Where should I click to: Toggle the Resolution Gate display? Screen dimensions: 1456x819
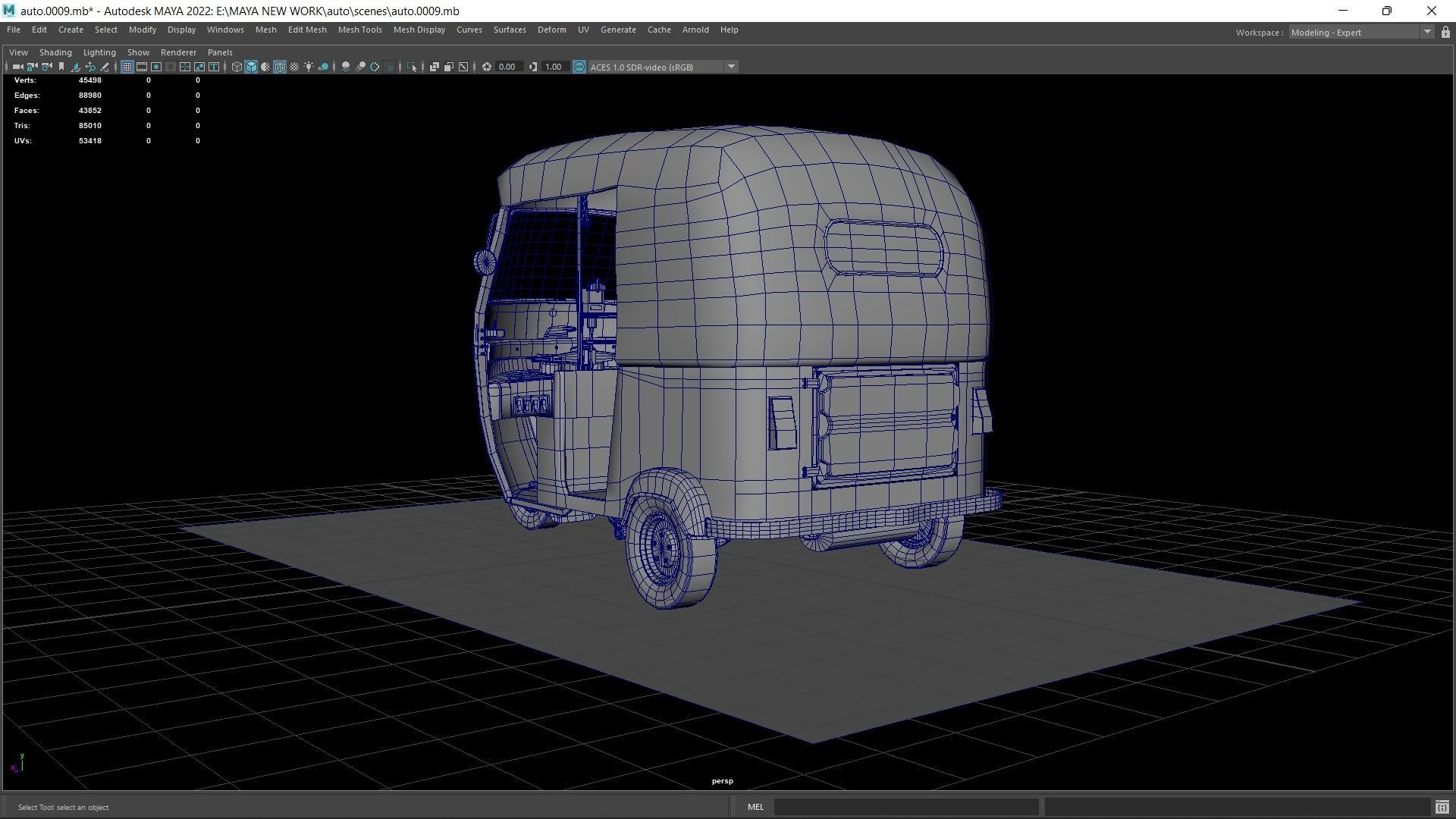coord(156,67)
